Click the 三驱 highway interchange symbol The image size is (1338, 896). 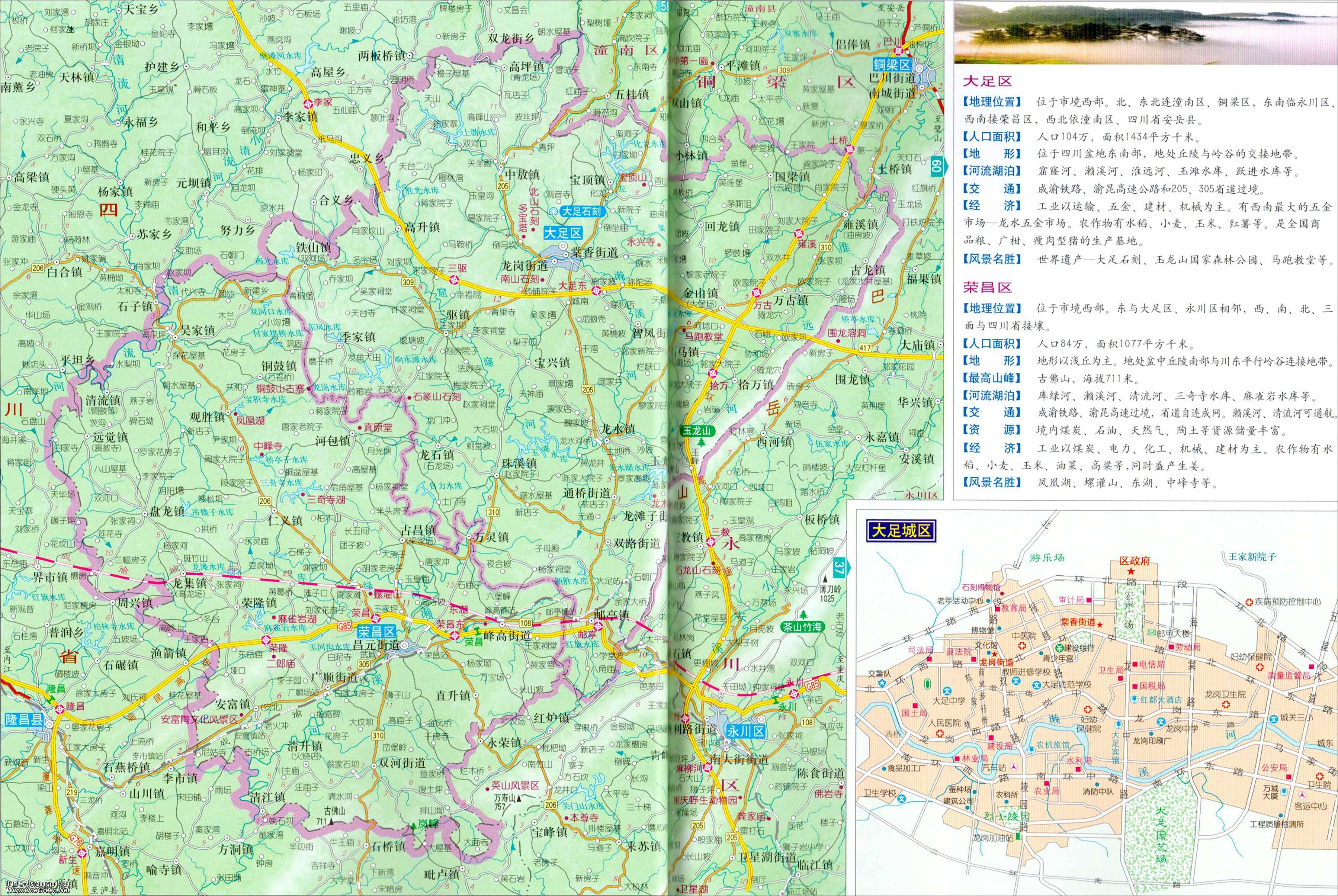pyautogui.click(x=455, y=280)
